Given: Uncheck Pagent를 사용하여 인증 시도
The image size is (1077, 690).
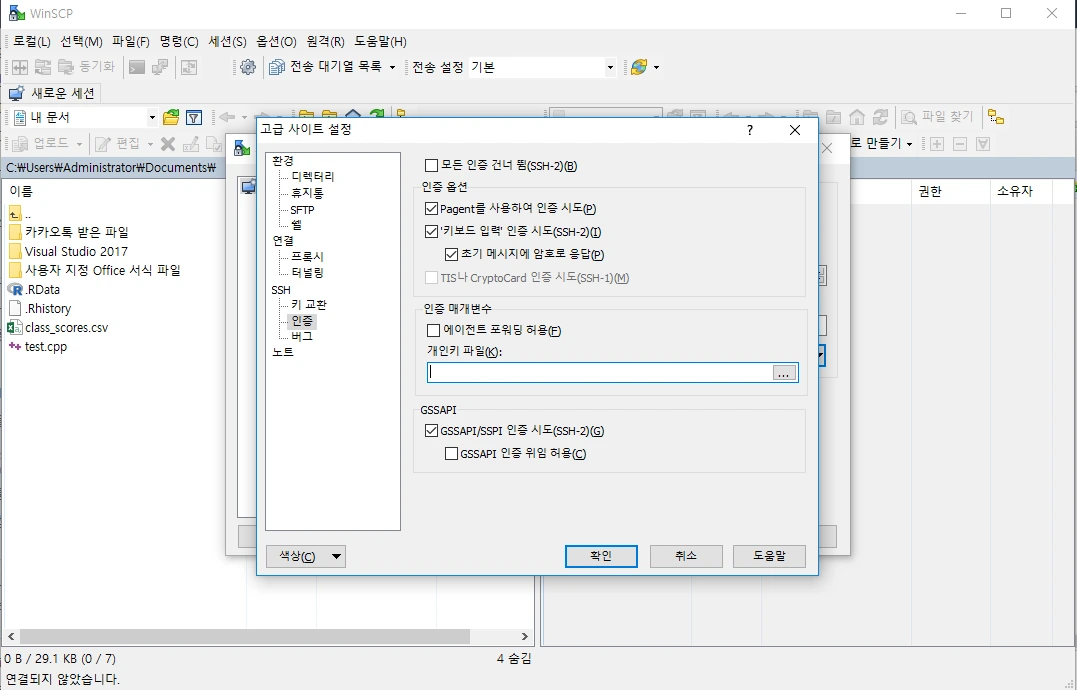Looking at the screenshot, I should pos(433,207).
